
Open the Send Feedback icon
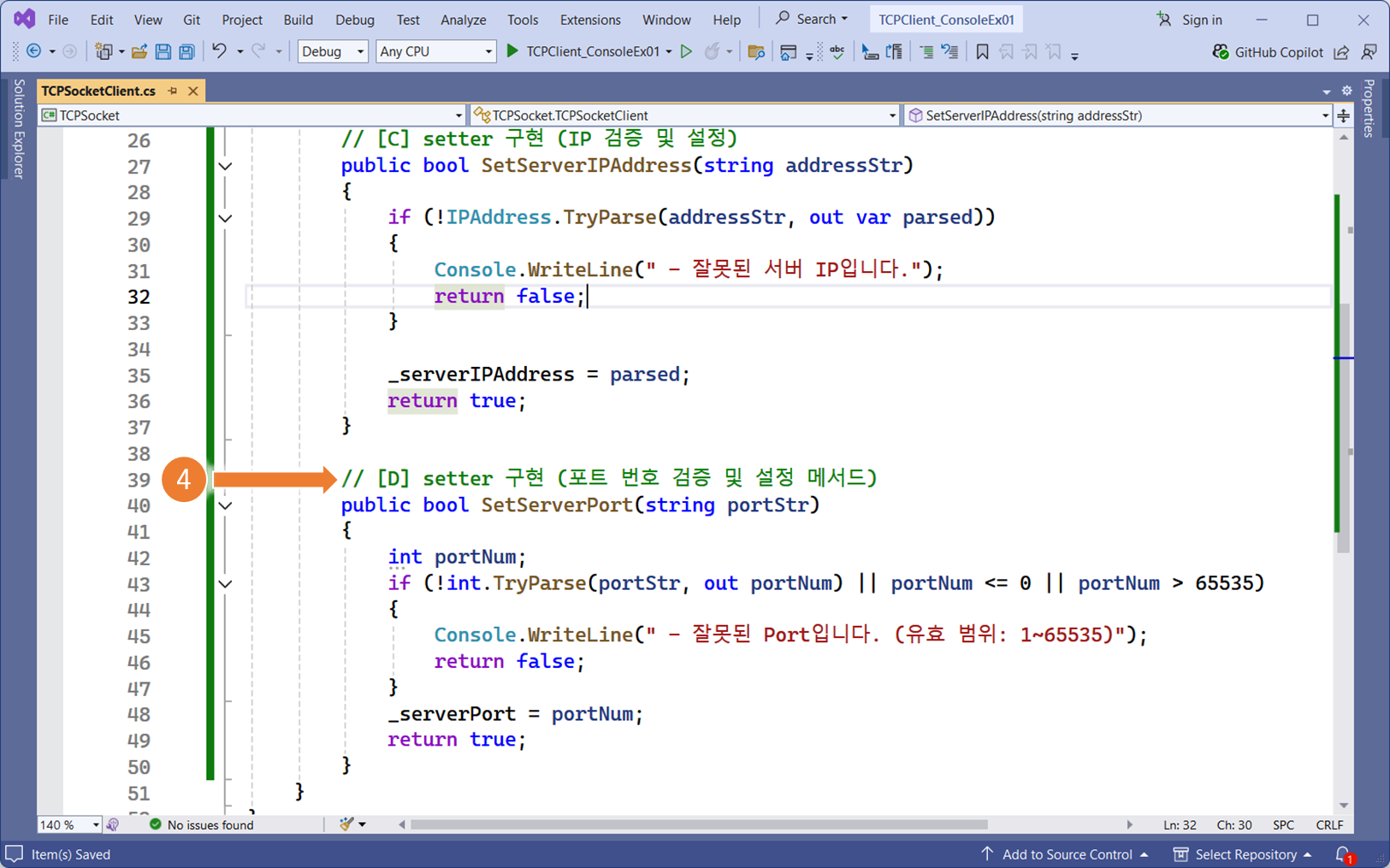pos(1369,52)
